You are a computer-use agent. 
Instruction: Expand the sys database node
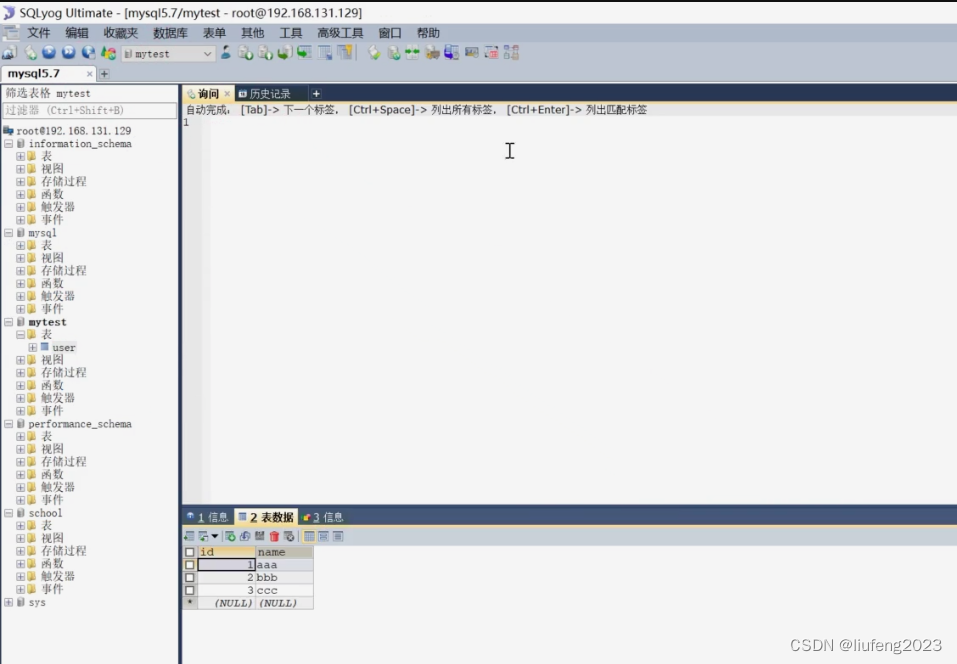click(x=9, y=602)
